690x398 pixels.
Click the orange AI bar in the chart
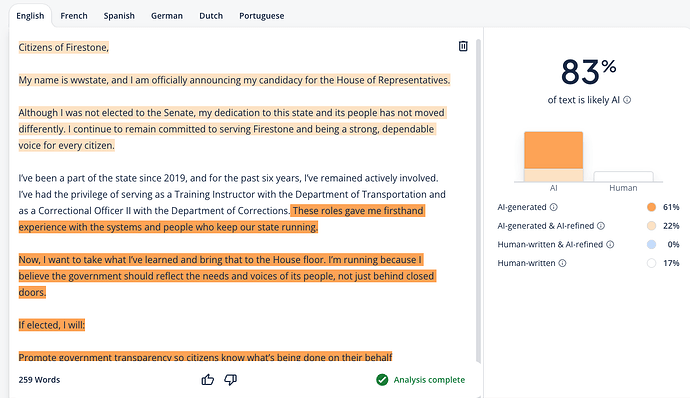[x=554, y=151]
